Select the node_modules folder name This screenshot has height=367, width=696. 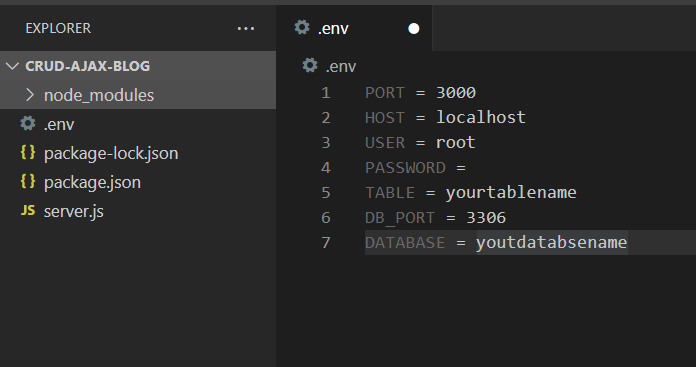coord(99,95)
